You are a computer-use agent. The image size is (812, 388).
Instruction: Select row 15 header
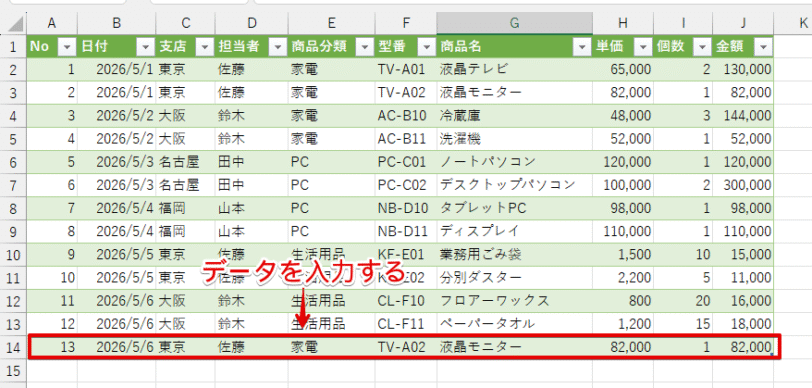coord(13,370)
